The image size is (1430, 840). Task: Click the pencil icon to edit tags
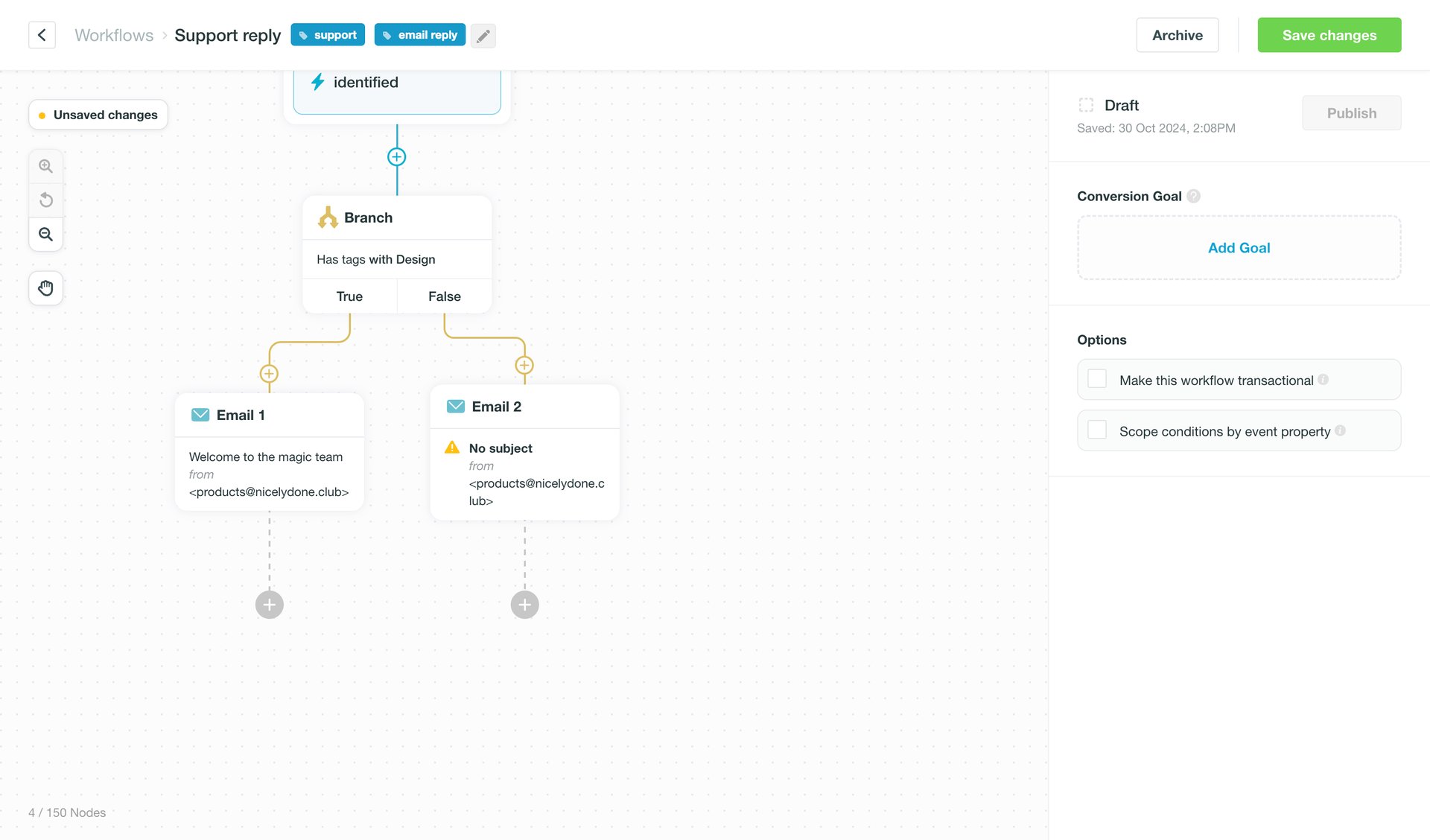(483, 35)
